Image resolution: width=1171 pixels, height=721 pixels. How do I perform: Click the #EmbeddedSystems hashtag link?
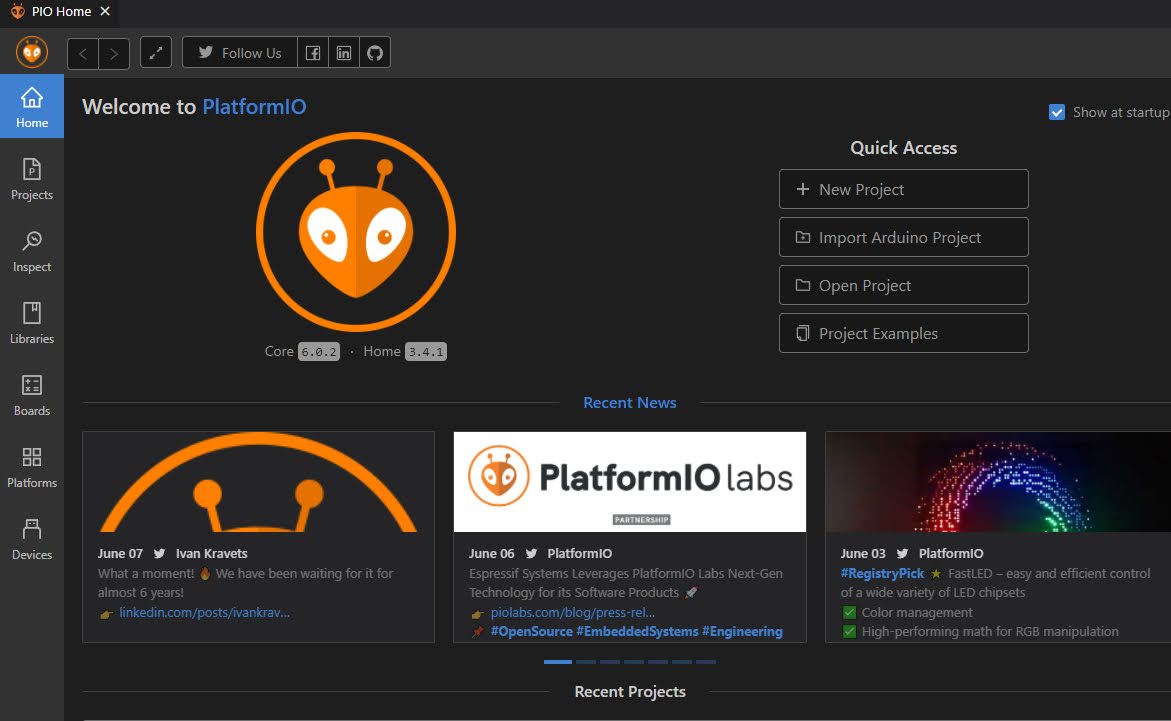click(x=637, y=631)
